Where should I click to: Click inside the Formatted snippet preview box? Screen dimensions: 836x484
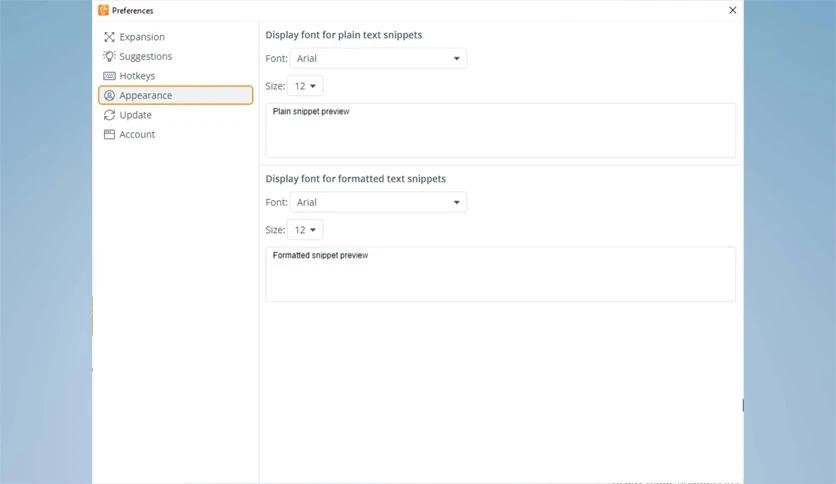pos(500,274)
